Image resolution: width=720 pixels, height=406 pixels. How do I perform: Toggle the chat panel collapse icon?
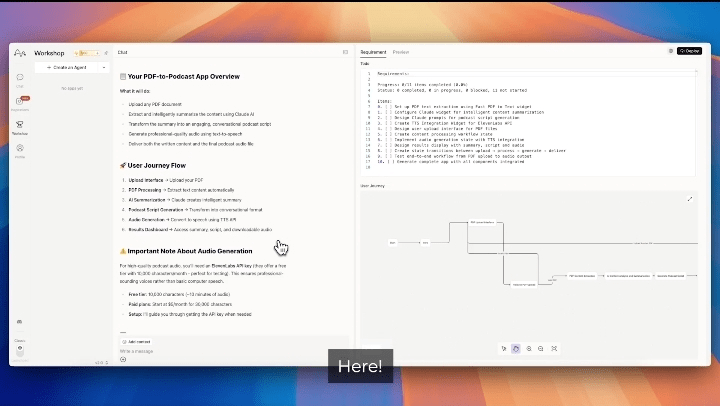pyautogui.click(x=345, y=51)
